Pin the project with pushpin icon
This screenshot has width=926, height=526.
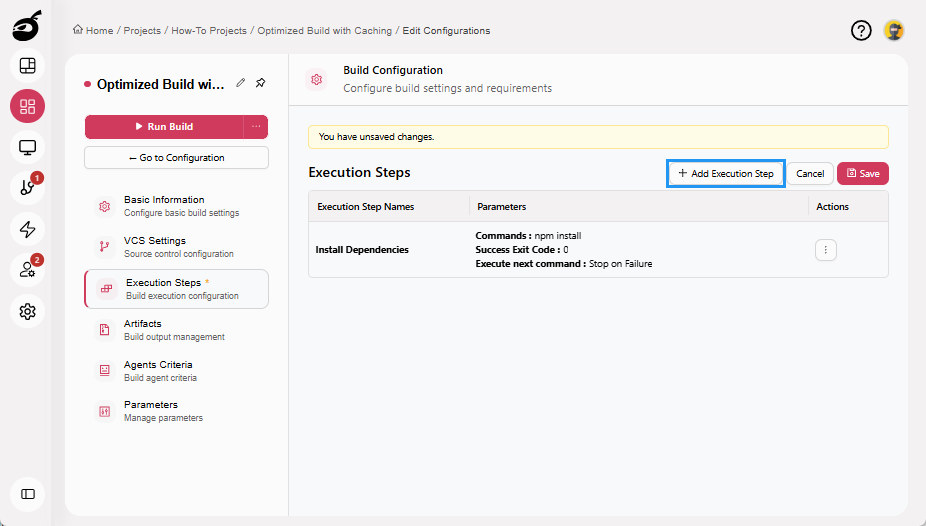[260, 83]
